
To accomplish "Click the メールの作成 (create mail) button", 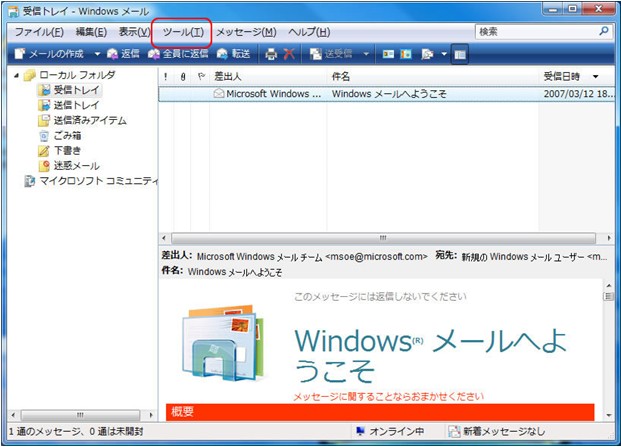I will pos(49,53).
